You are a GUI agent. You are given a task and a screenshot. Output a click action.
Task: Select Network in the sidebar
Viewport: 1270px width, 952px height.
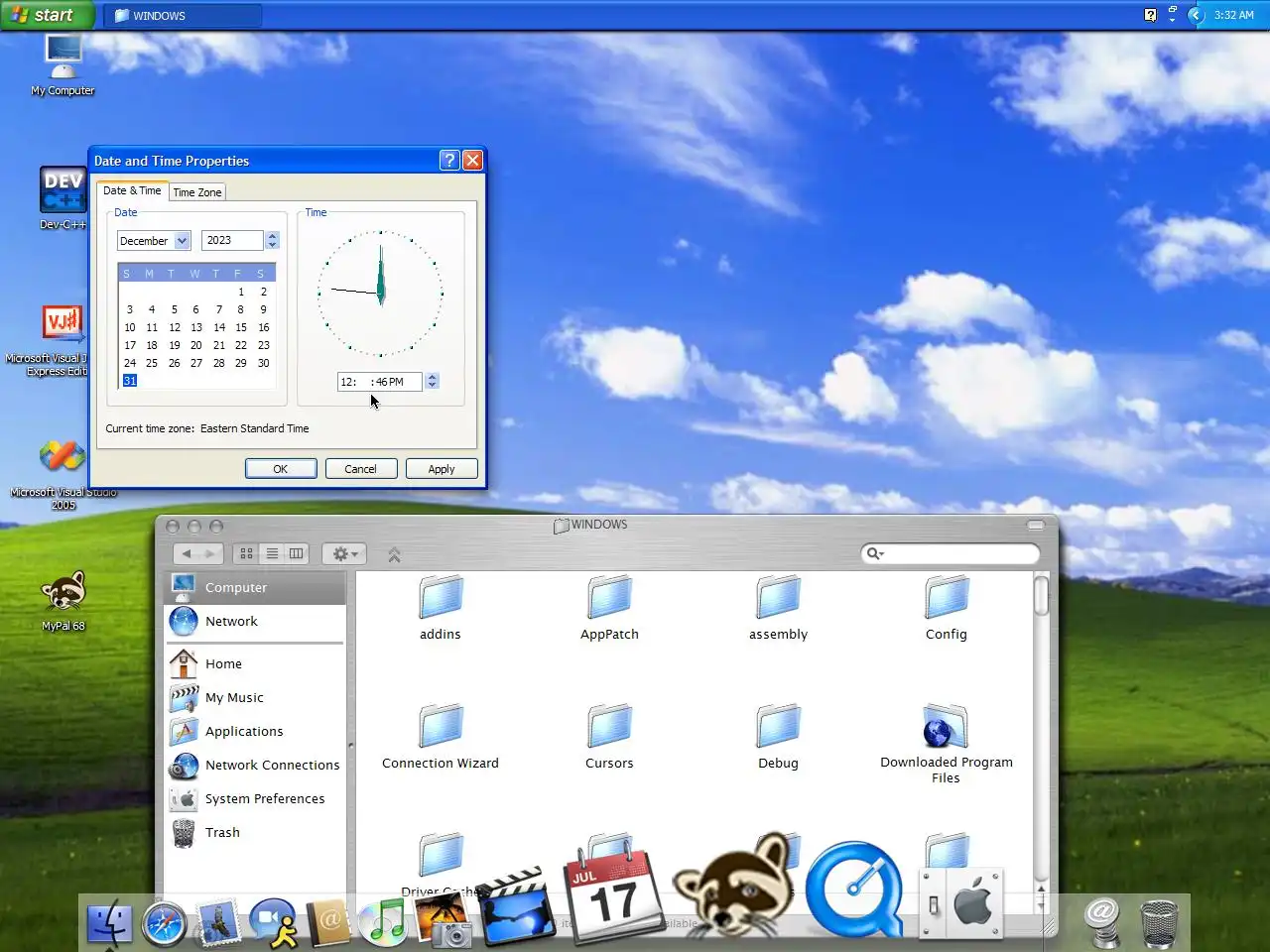(255, 621)
